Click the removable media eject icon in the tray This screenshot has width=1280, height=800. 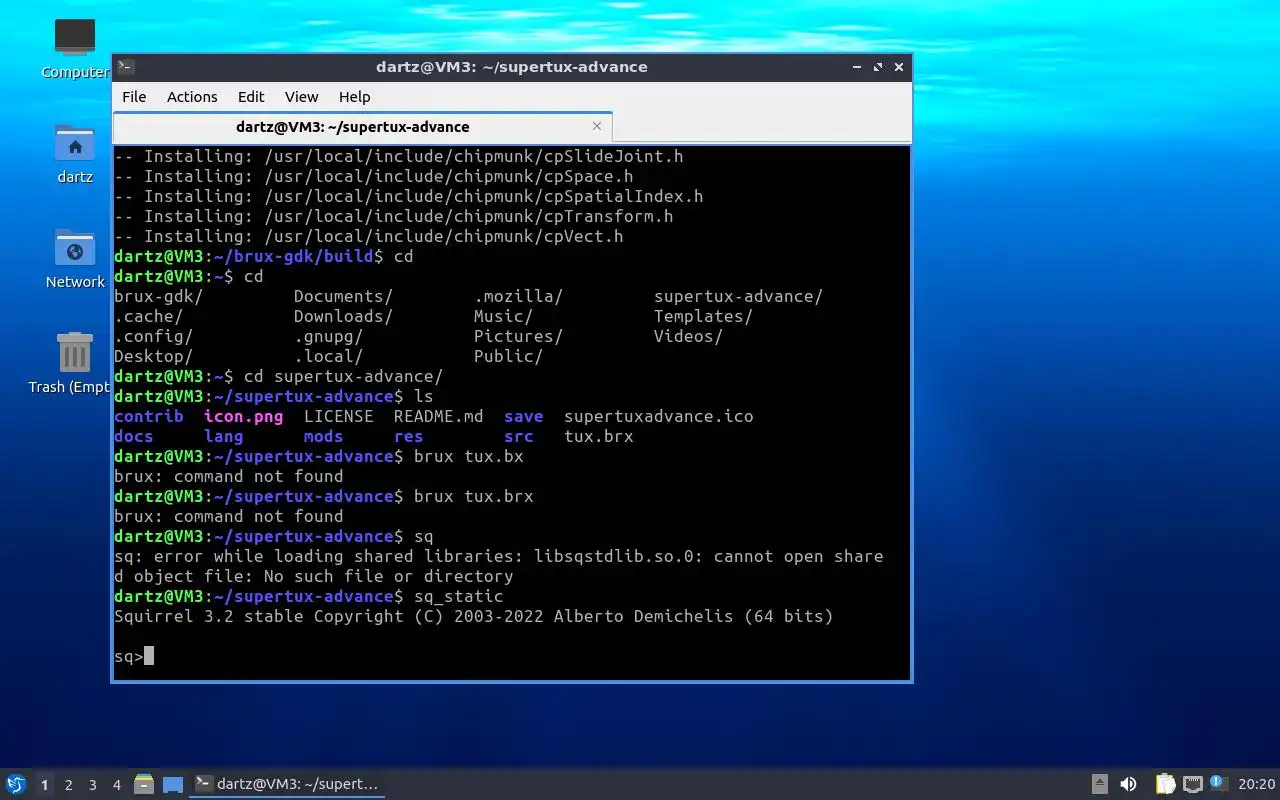point(1100,785)
